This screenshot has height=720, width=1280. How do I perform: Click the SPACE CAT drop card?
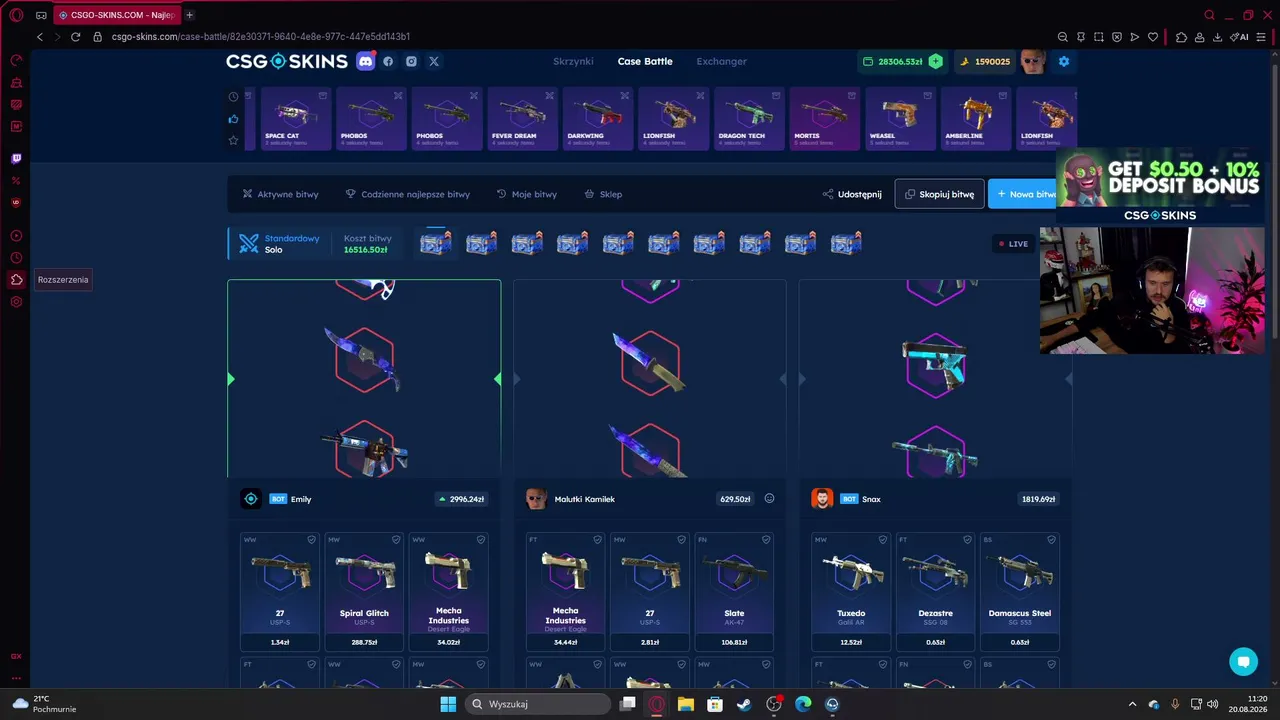pos(295,118)
